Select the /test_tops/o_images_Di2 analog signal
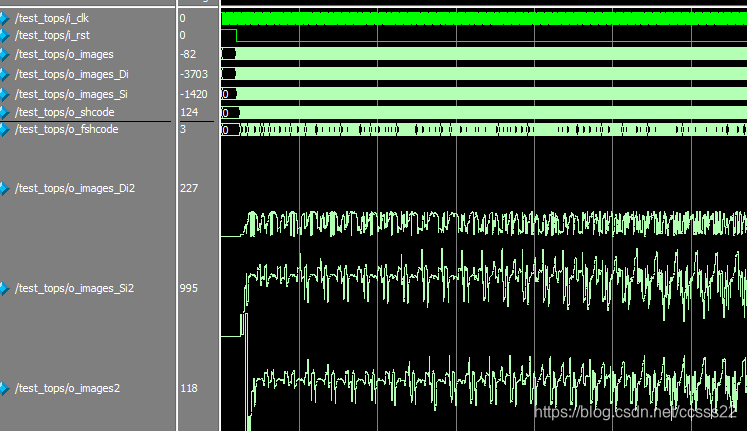The width and height of the screenshot is (747, 431). (x=75, y=189)
